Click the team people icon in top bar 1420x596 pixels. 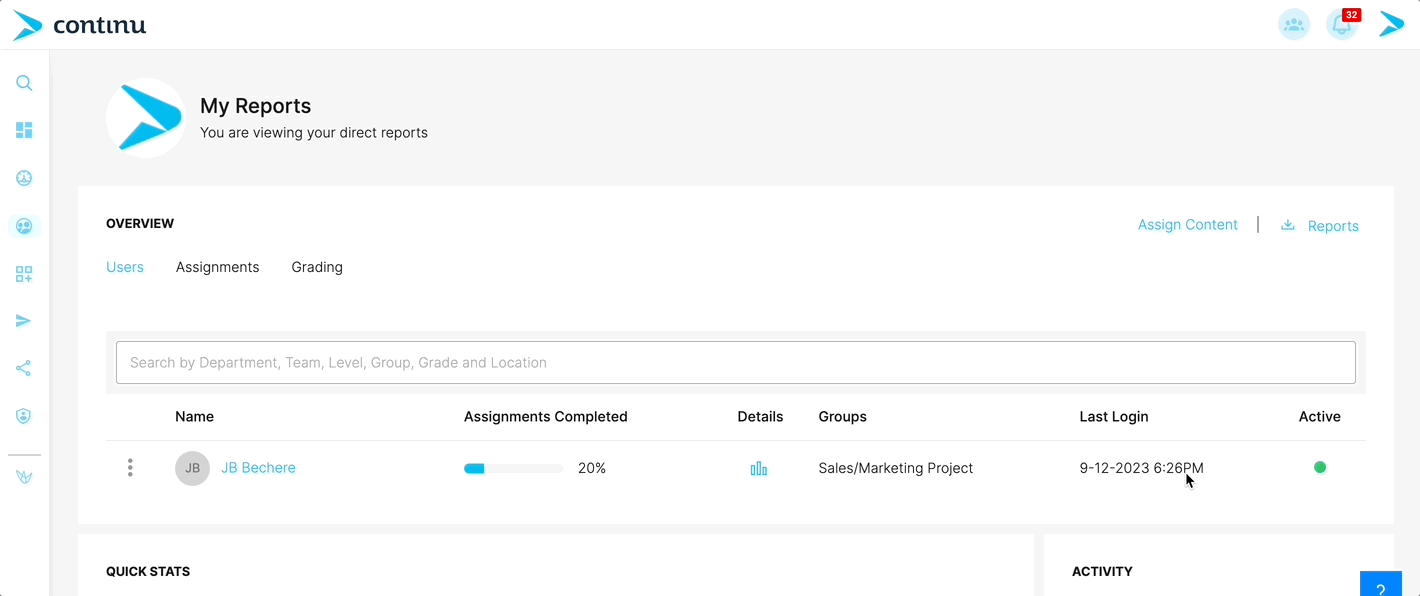point(1294,24)
